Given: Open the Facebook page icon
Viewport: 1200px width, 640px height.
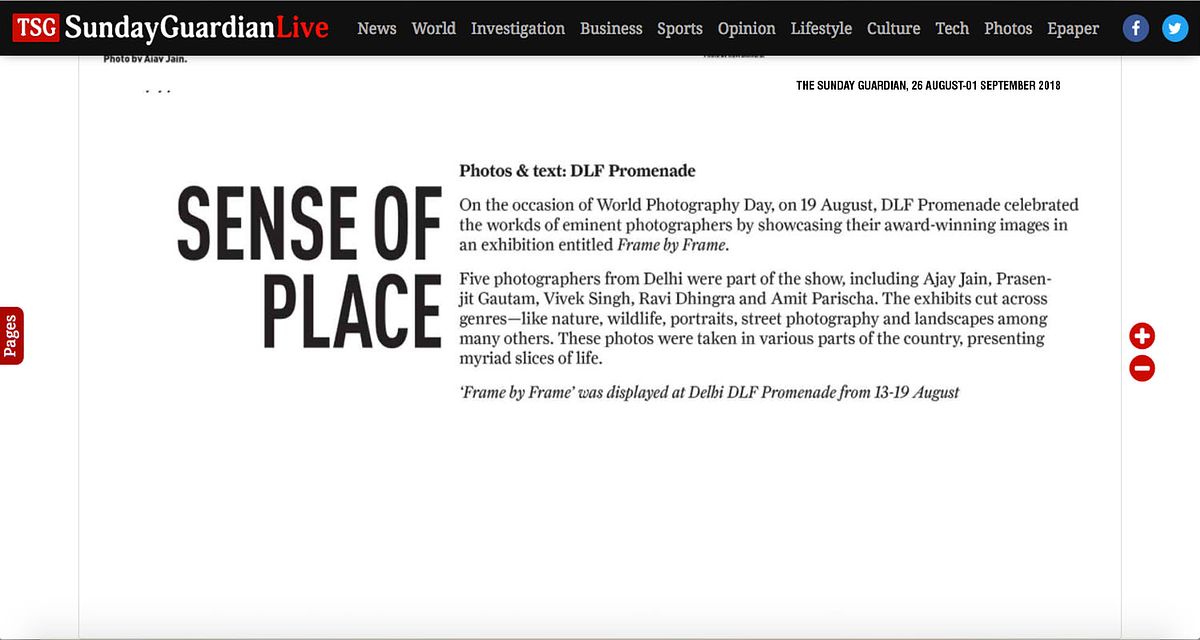Looking at the screenshot, I should tap(1135, 28).
